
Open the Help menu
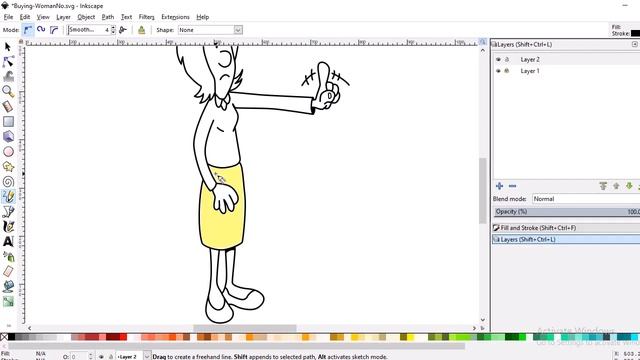pyautogui.click(x=202, y=17)
